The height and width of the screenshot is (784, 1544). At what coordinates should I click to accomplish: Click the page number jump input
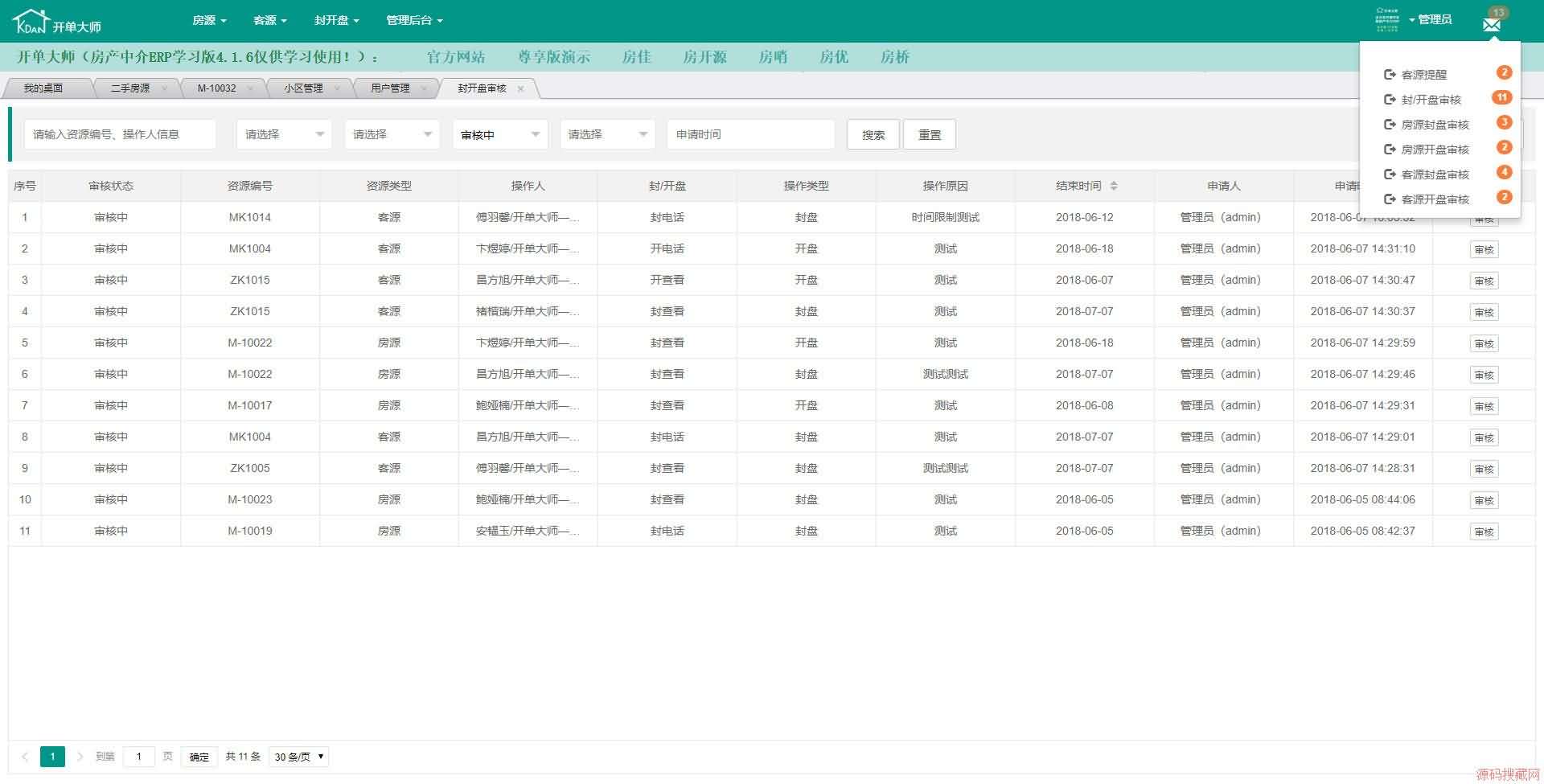139,757
